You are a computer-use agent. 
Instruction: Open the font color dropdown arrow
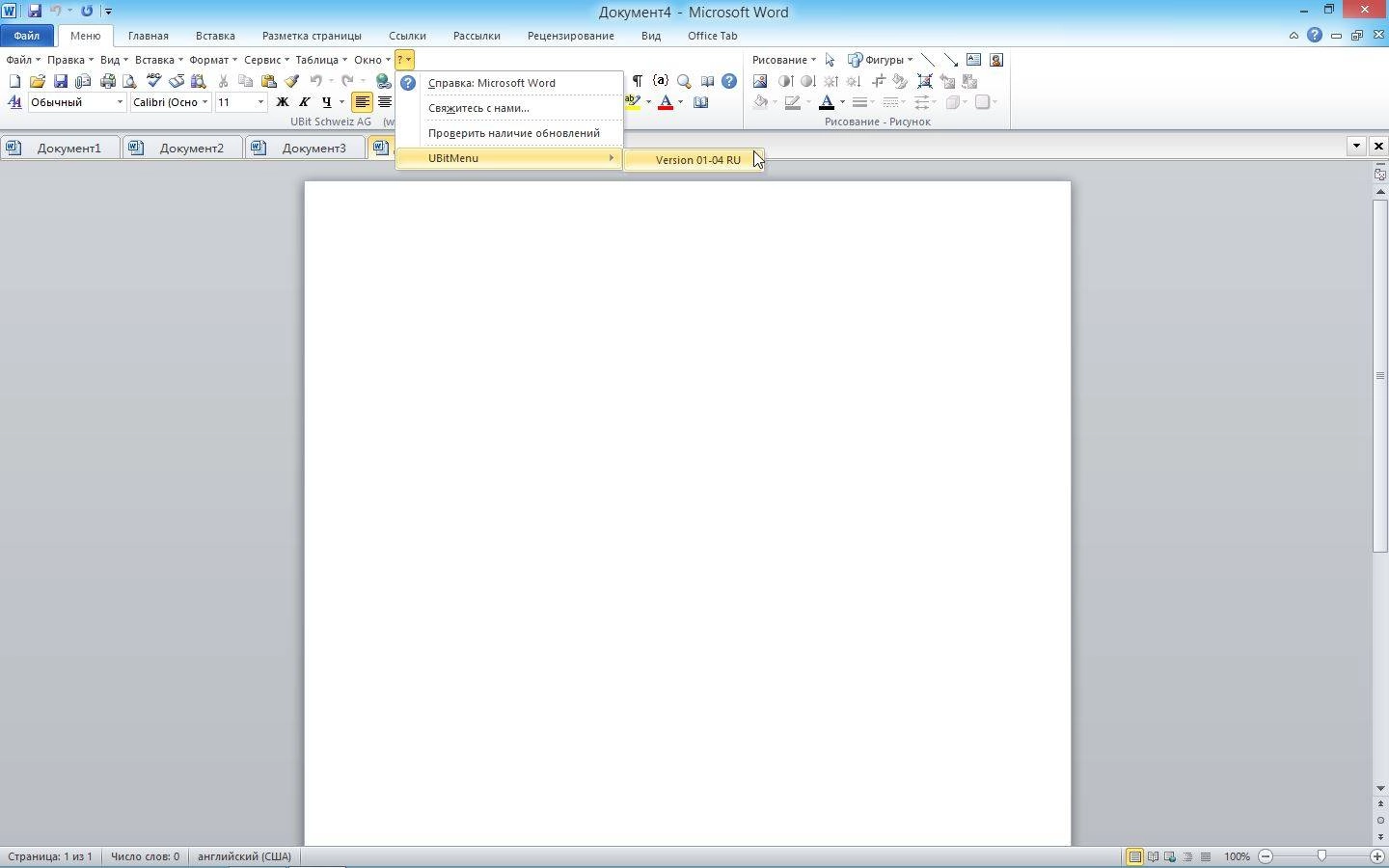[680, 102]
